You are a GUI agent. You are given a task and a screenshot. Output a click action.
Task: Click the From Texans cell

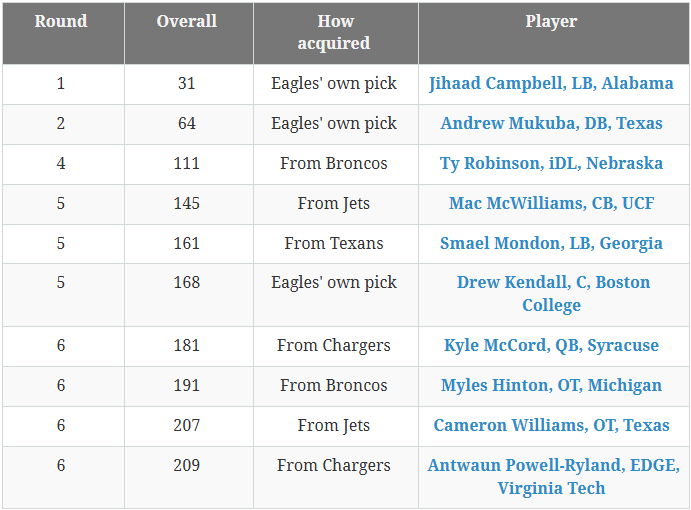(x=334, y=244)
